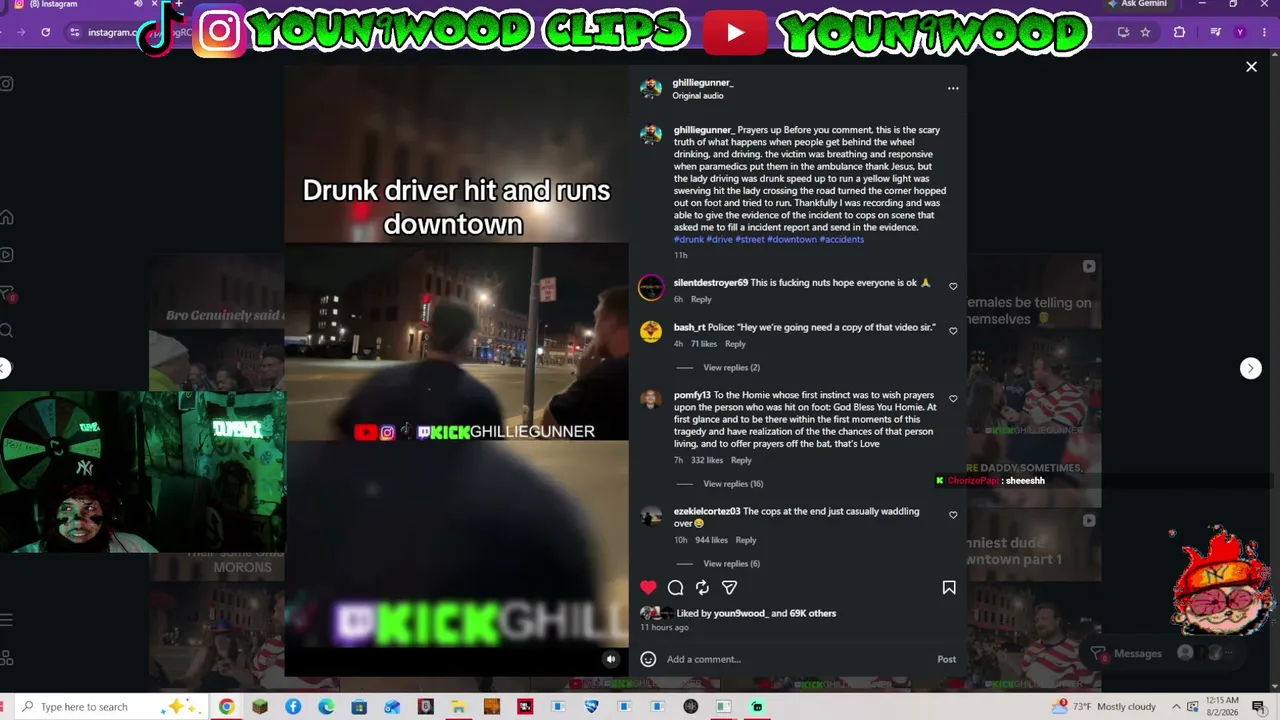Show the 944 likes on ezekielcortez03's comment

712,540
